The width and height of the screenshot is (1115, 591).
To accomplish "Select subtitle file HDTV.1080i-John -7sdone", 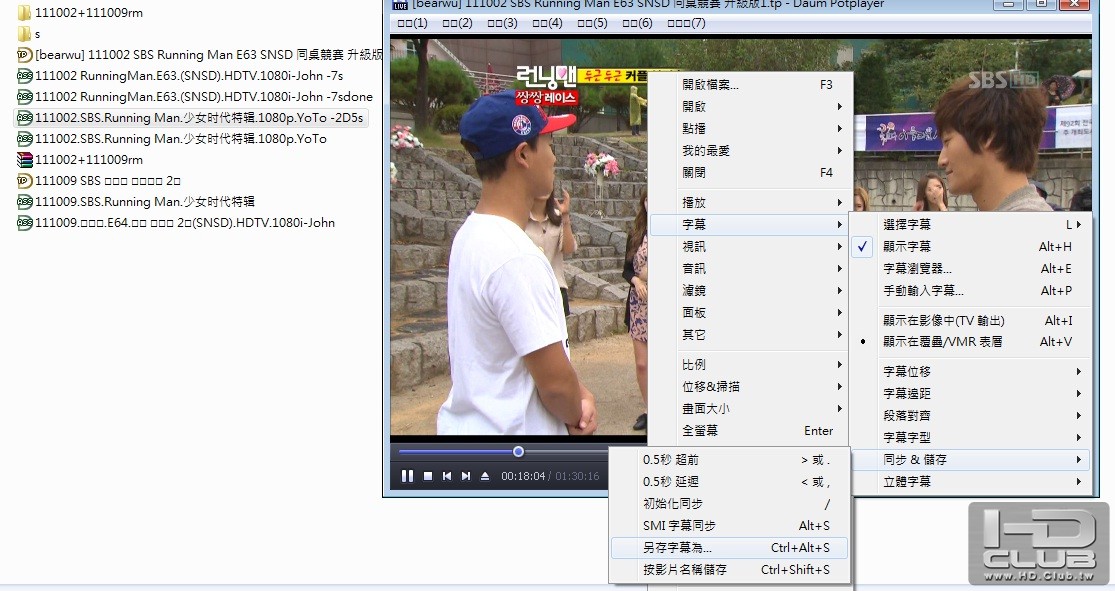I will click(195, 96).
